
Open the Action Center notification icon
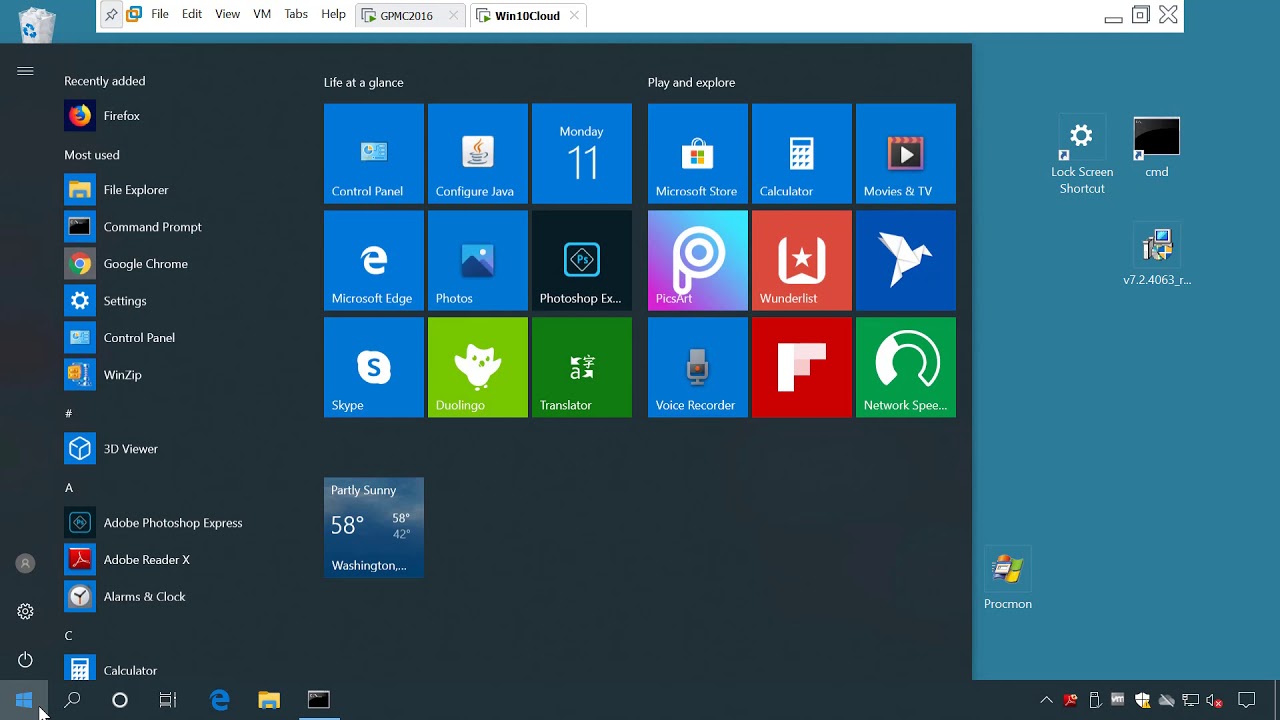pos(1246,700)
